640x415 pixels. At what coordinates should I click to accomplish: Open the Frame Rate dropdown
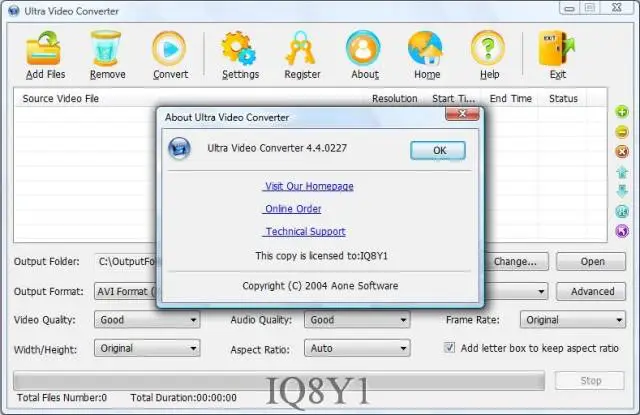[x=573, y=320]
